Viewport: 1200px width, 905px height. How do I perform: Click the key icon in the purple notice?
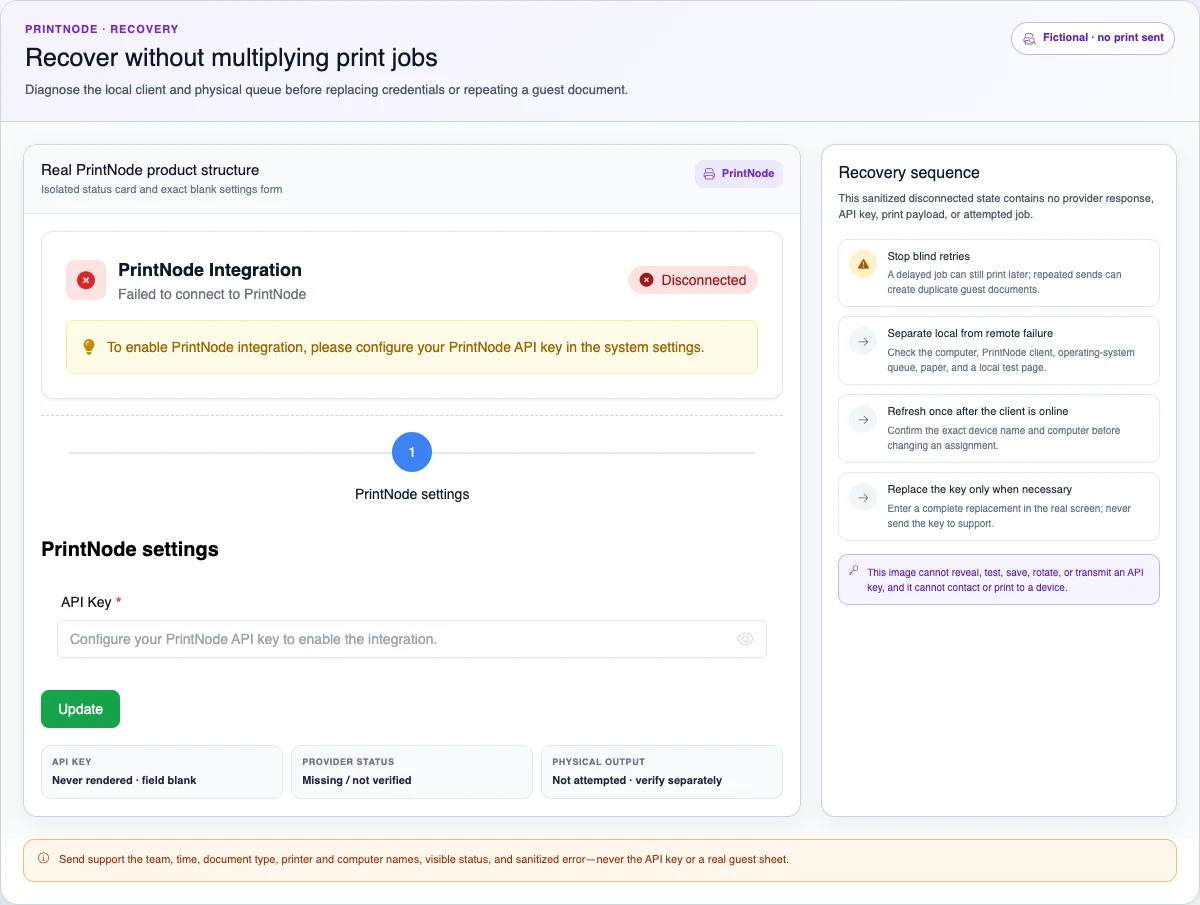pyautogui.click(x=853, y=571)
